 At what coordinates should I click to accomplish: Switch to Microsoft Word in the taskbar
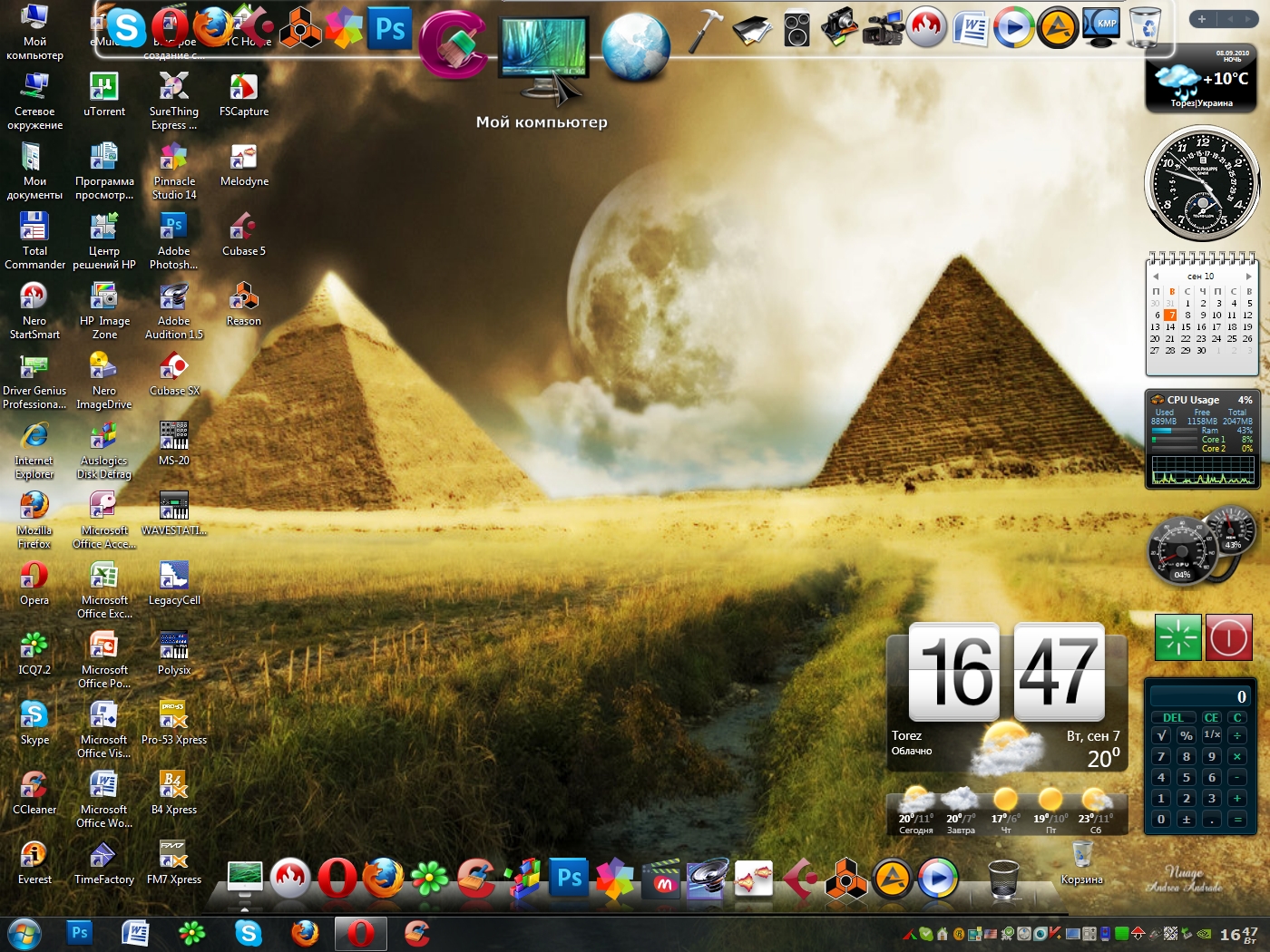(x=135, y=933)
